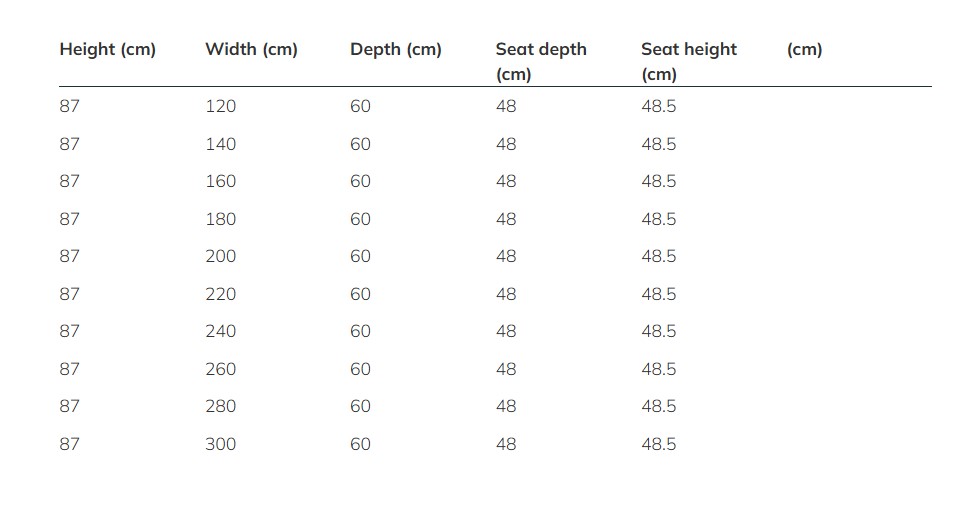Click seat height 48.5 in the last row

659,444
